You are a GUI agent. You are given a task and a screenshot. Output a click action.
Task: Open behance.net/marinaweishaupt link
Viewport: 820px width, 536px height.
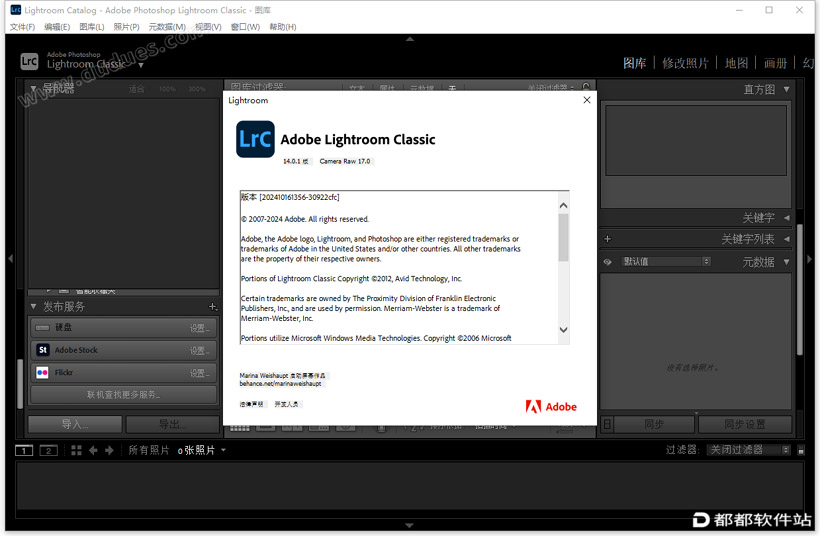[x=281, y=383]
